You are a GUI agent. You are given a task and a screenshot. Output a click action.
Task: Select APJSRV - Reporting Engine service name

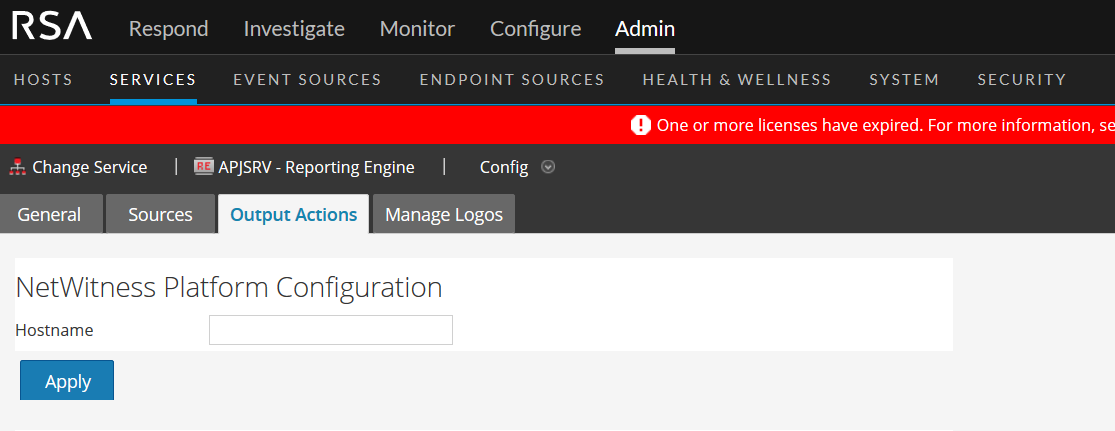click(x=316, y=167)
